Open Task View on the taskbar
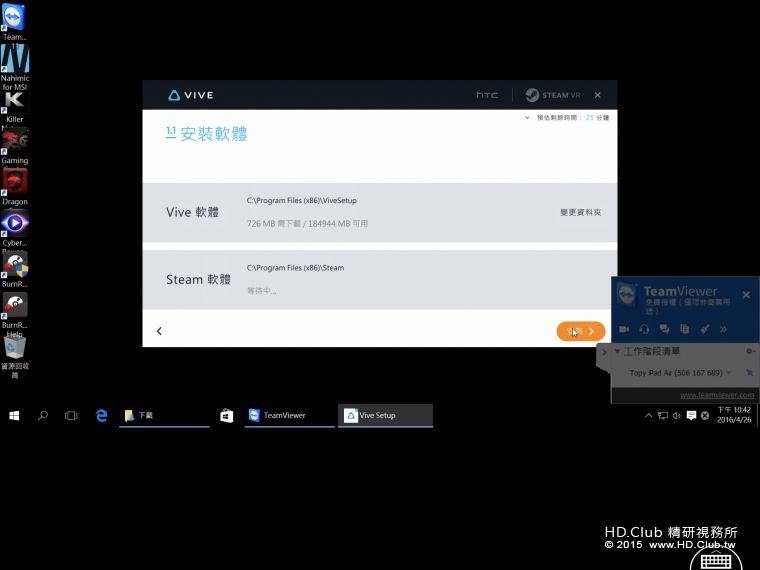Image resolution: width=760 pixels, height=570 pixels. pyautogui.click(x=71, y=415)
